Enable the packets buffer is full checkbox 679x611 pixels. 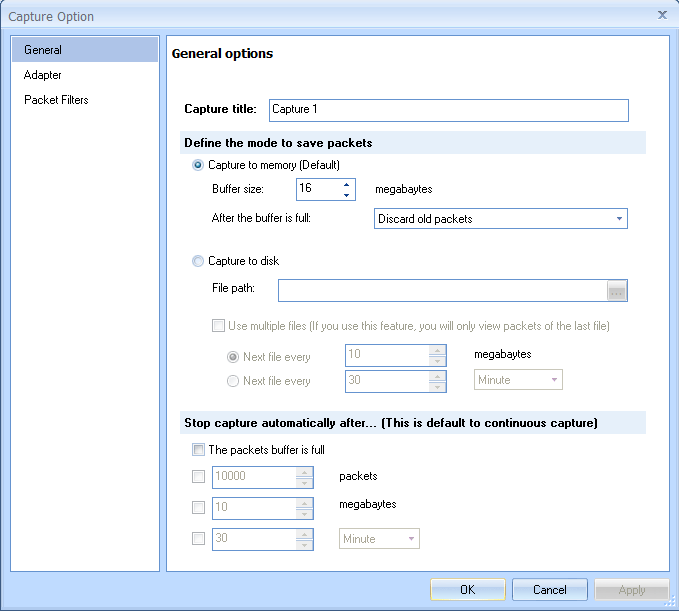click(x=198, y=449)
